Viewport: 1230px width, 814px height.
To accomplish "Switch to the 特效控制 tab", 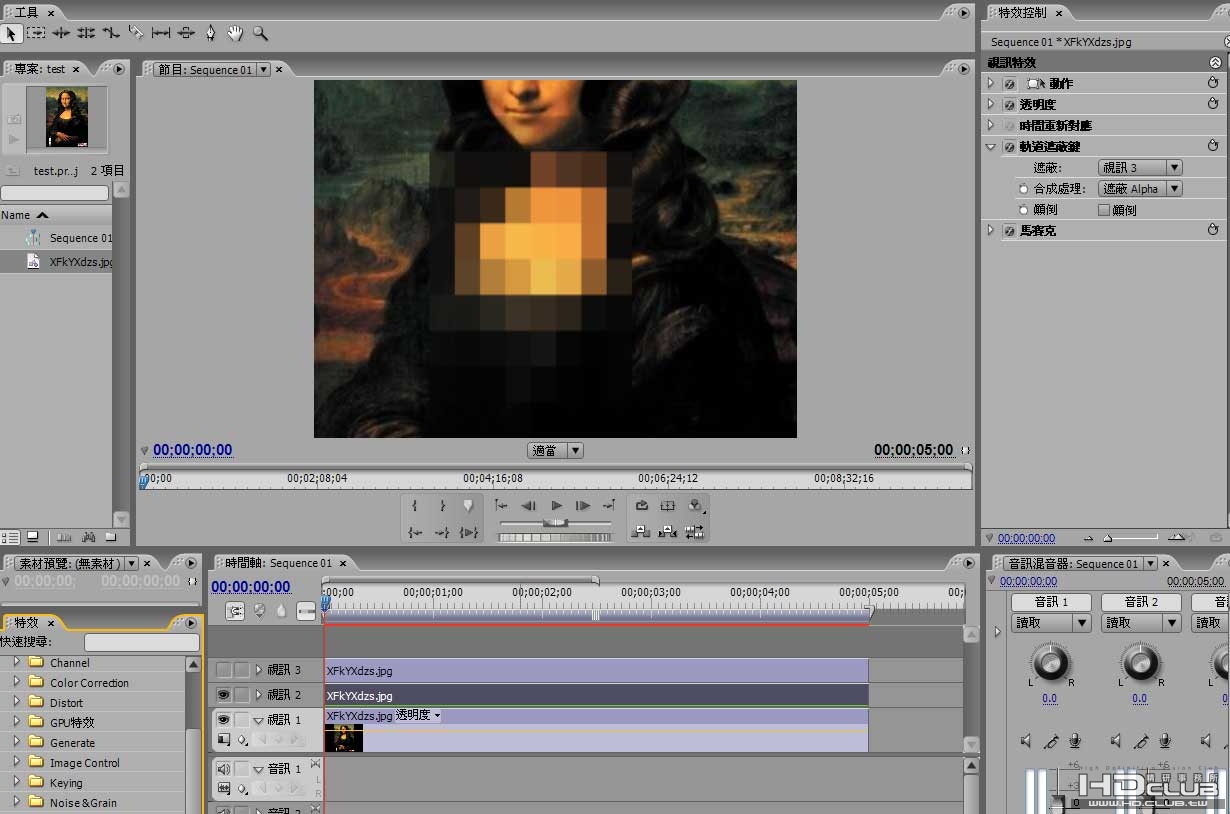I will (1022, 13).
